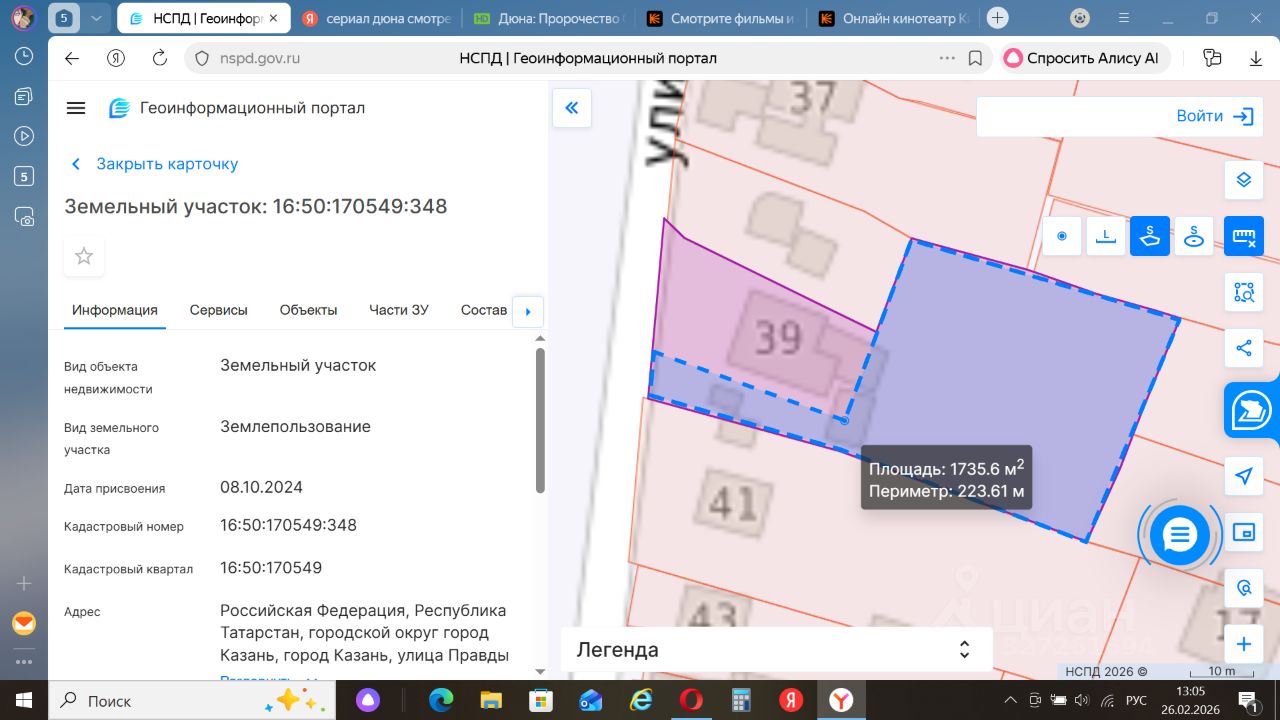Click the Windows Start button
Image resolution: width=1280 pixels, height=720 pixels.
pyautogui.click(x=23, y=700)
